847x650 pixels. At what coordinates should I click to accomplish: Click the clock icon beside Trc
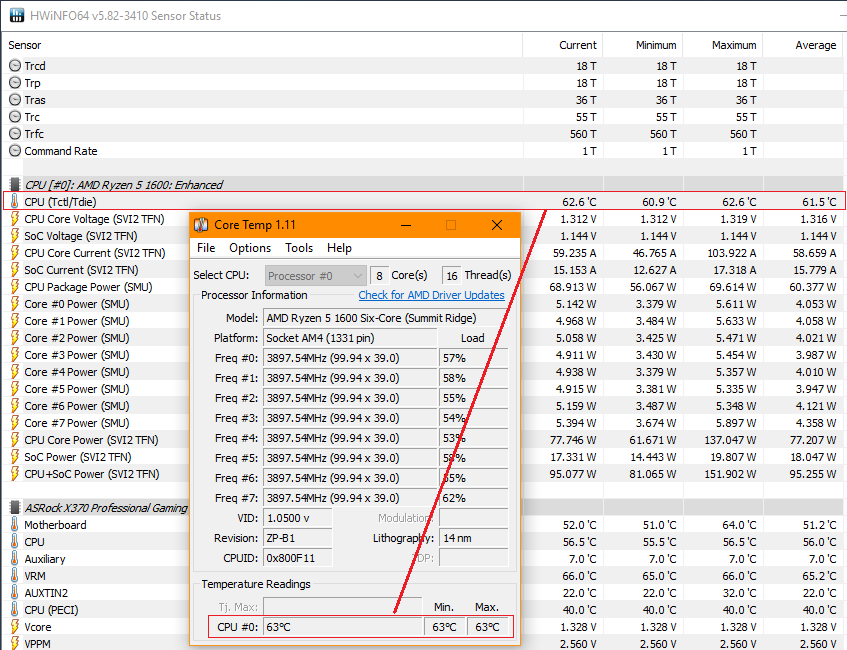pos(15,117)
